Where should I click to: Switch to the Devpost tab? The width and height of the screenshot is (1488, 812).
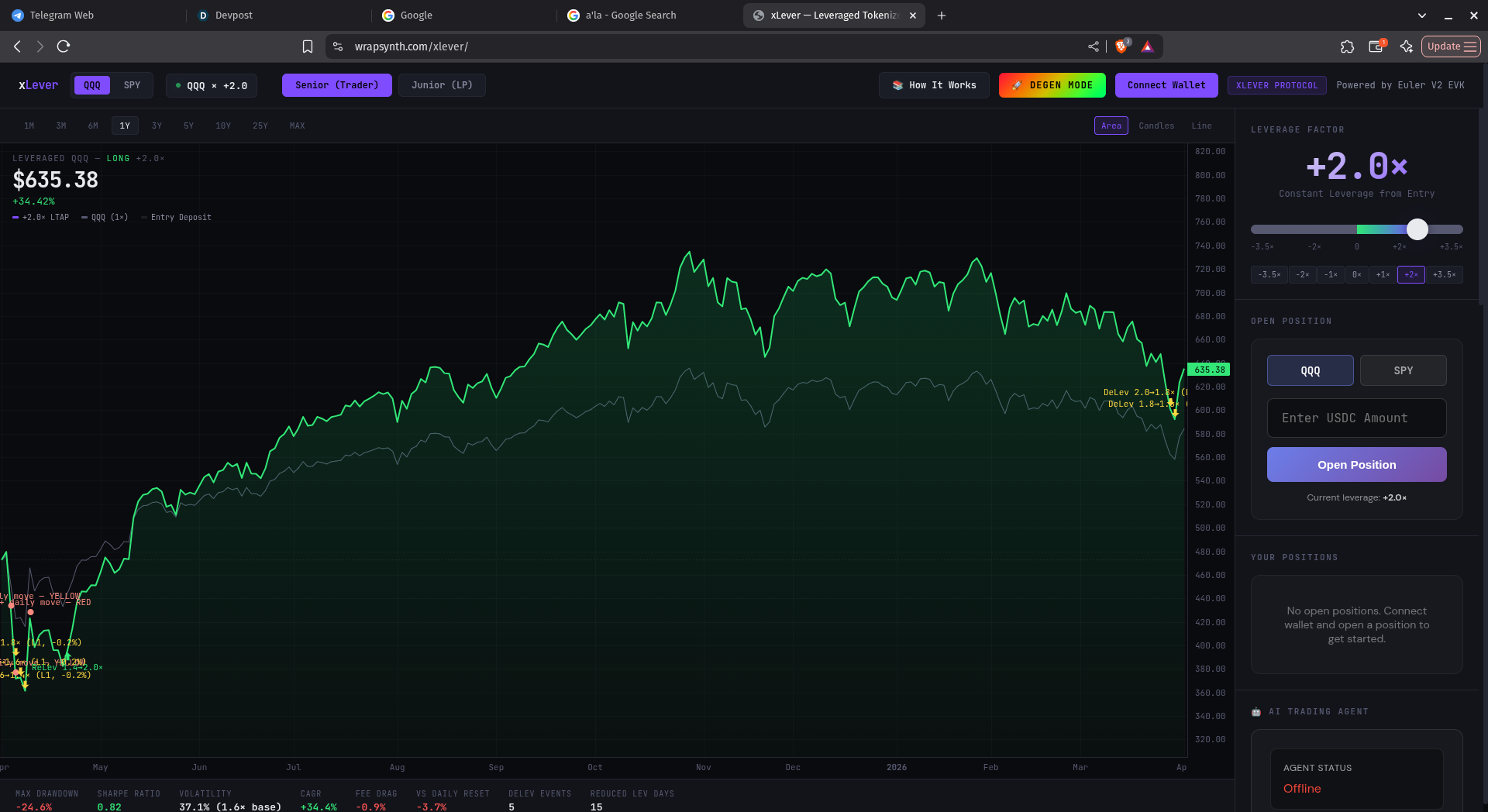[279, 15]
